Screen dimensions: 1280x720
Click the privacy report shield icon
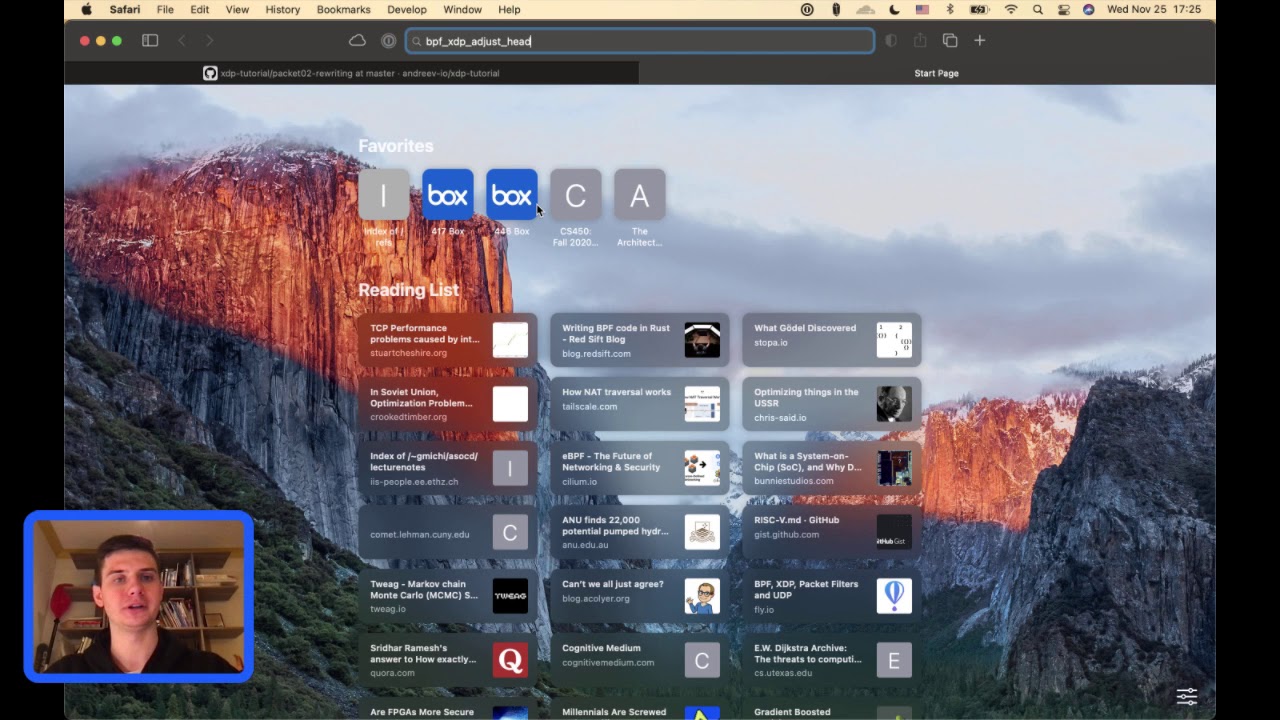point(891,41)
